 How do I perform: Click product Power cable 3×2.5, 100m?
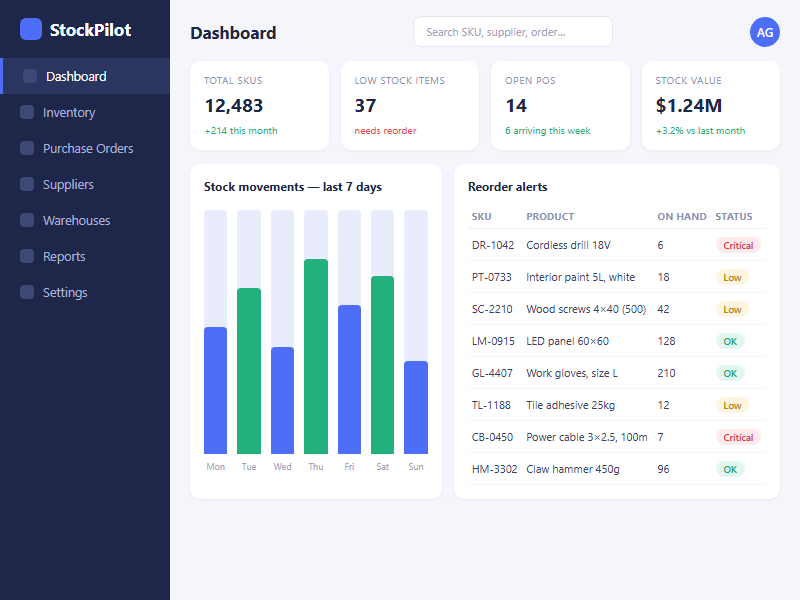(x=587, y=437)
